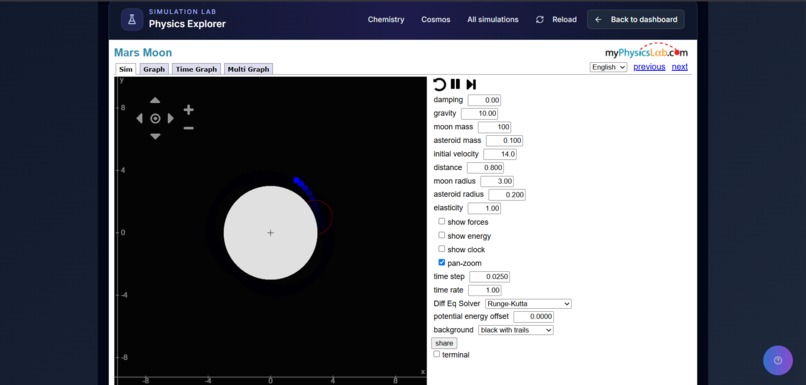The height and width of the screenshot is (385, 806).
Task: Switch to the Time Graph tab
Action: pyautogui.click(x=196, y=69)
